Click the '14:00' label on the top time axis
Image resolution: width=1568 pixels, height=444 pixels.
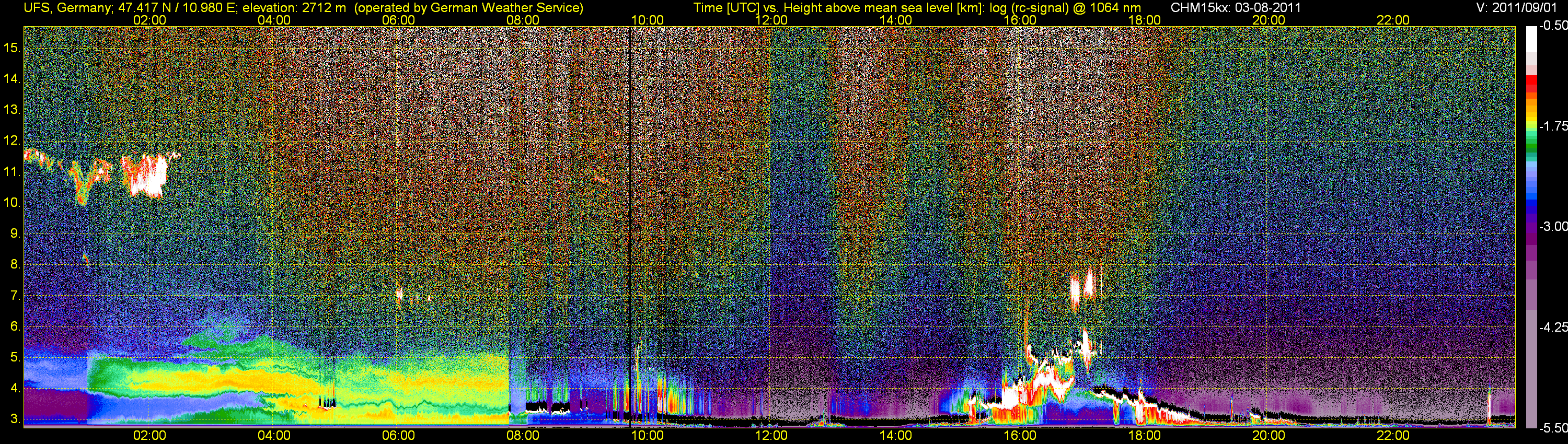pyautogui.click(x=895, y=20)
